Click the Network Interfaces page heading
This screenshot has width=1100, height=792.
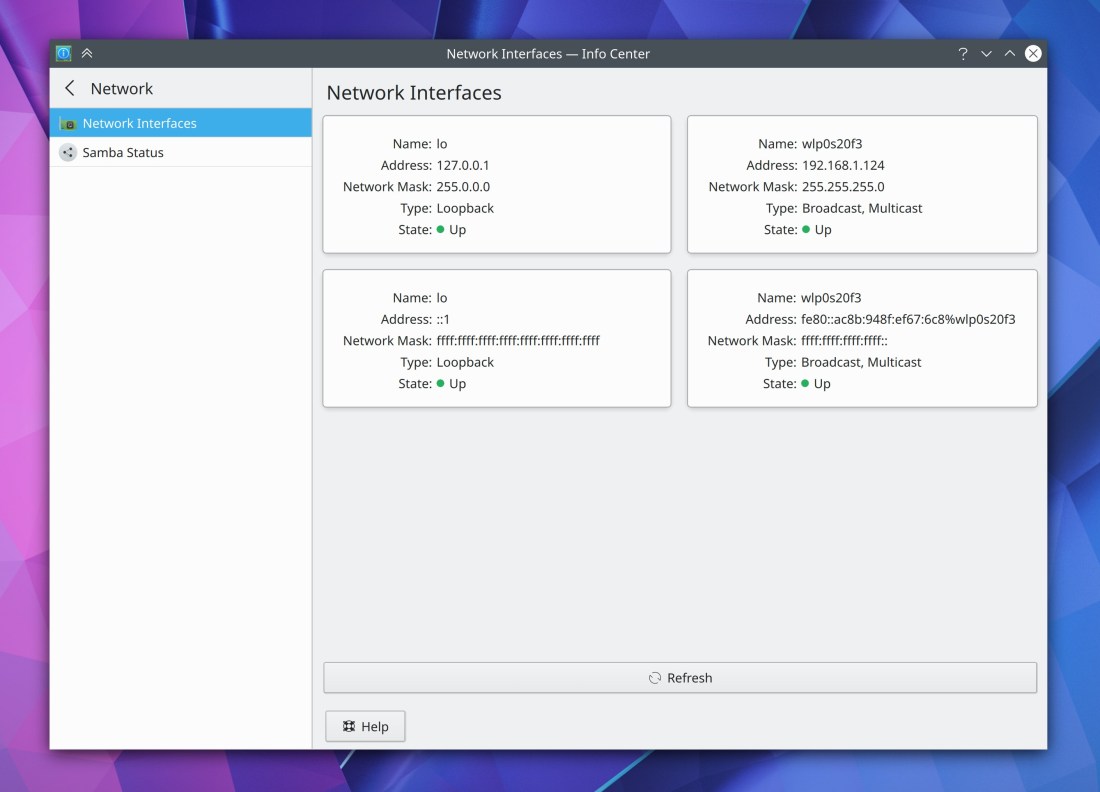[x=414, y=93]
